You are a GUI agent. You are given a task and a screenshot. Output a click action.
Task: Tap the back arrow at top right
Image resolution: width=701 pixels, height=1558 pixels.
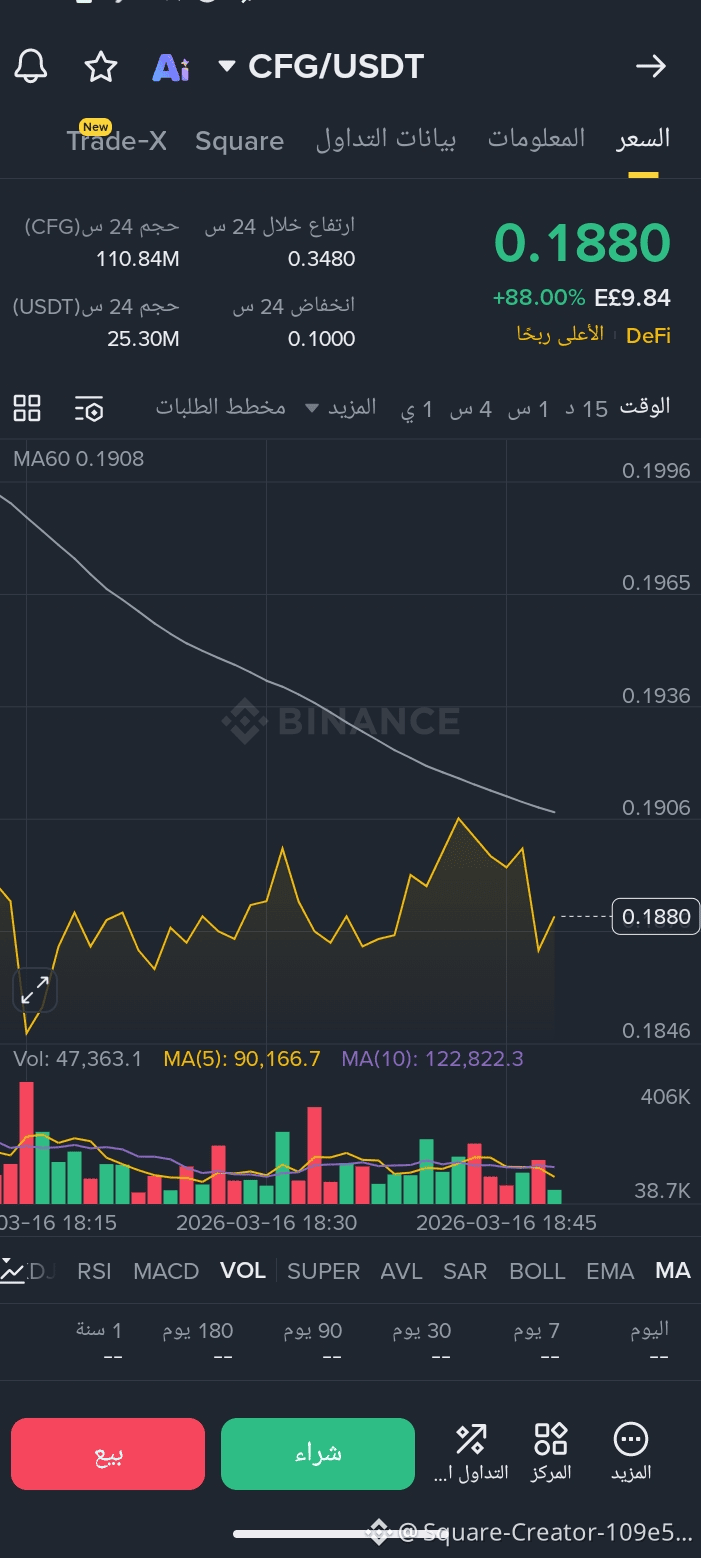tap(651, 67)
